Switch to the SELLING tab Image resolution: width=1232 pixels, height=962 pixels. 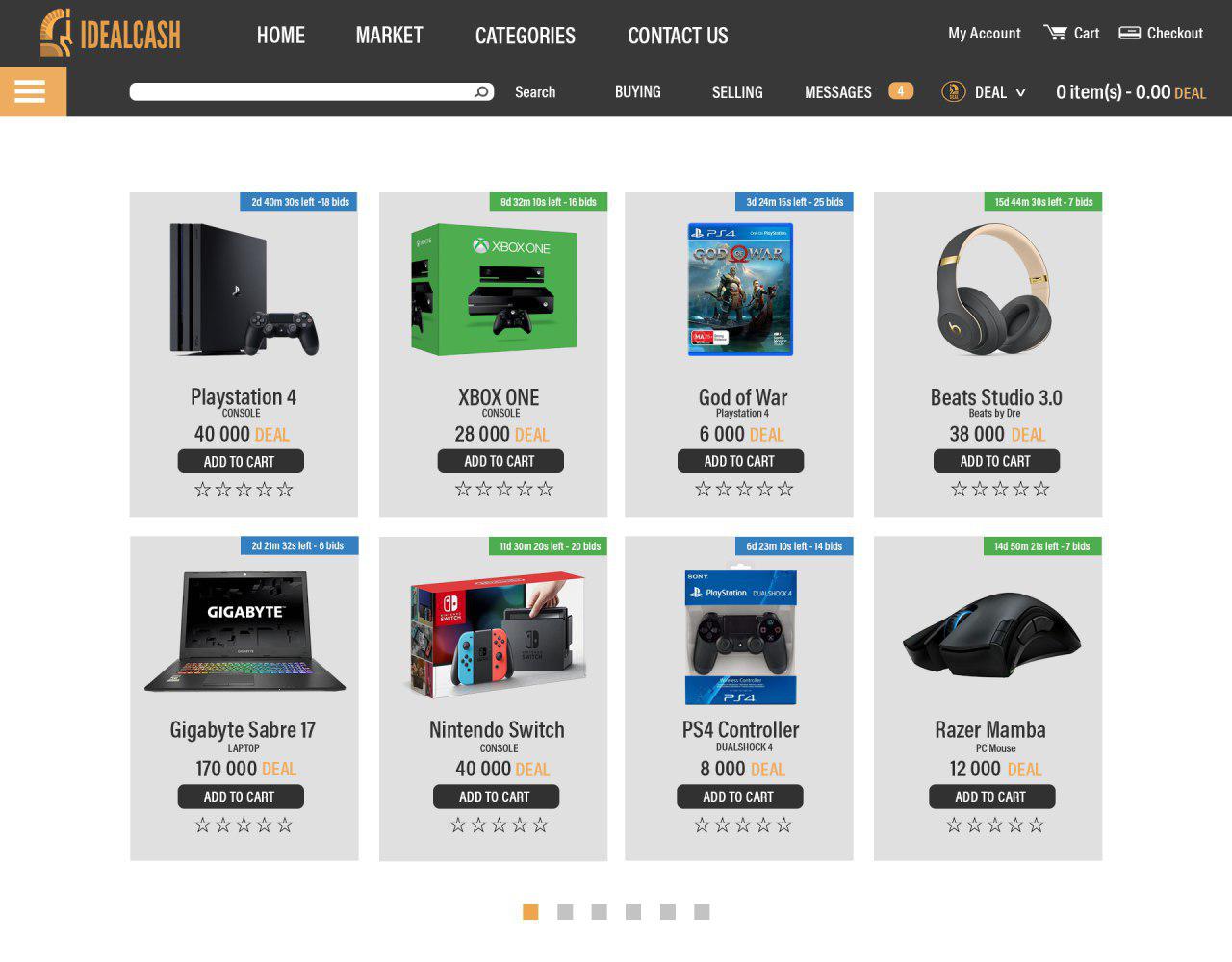pyautogui.click(x=737, y=92)
